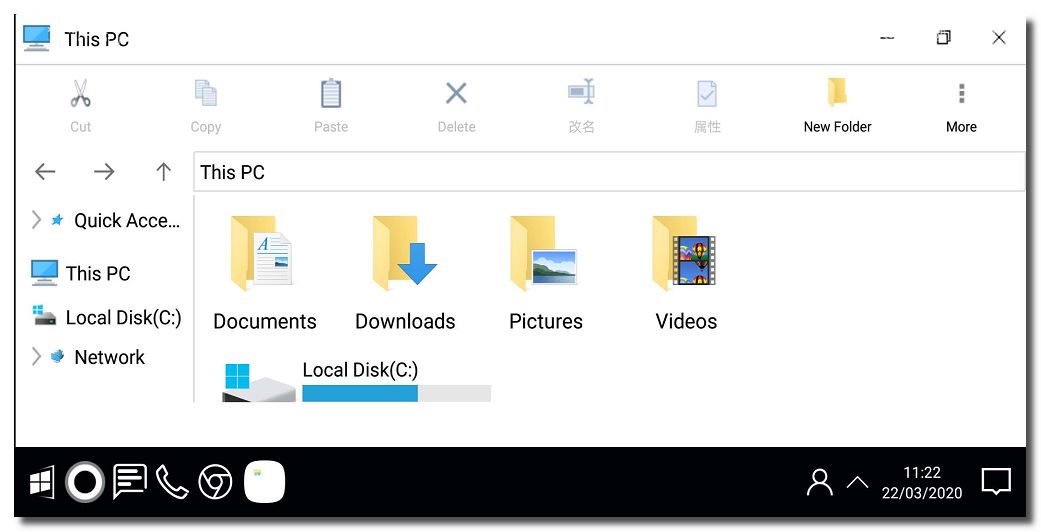This screenshot has width=1041, height=532.
Task: Select the Downloads folder
Action: 405,273
